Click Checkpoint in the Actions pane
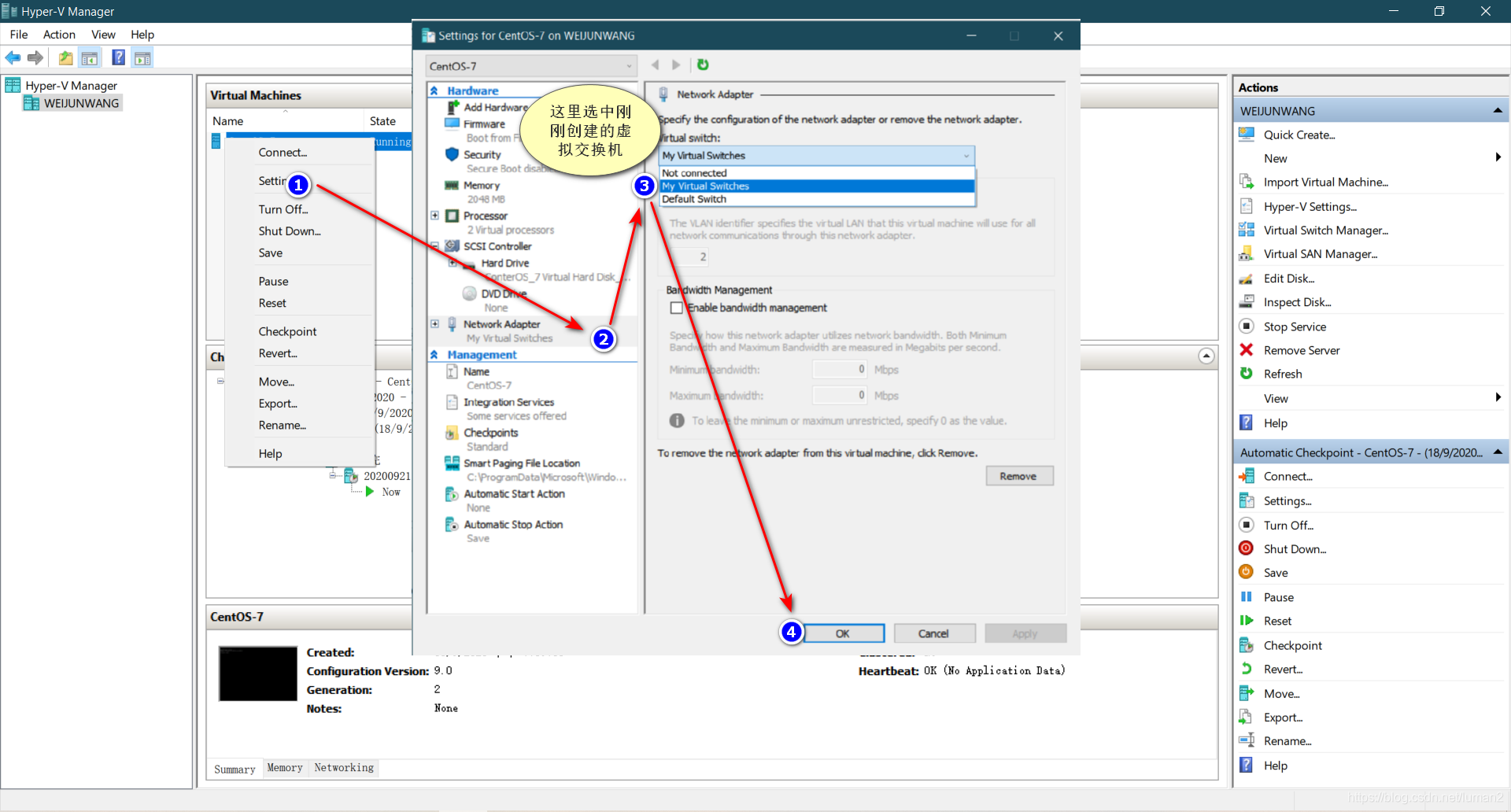Image resolution: width=1511 pixels, height=812 pixels. click(x=1292, y=645)
